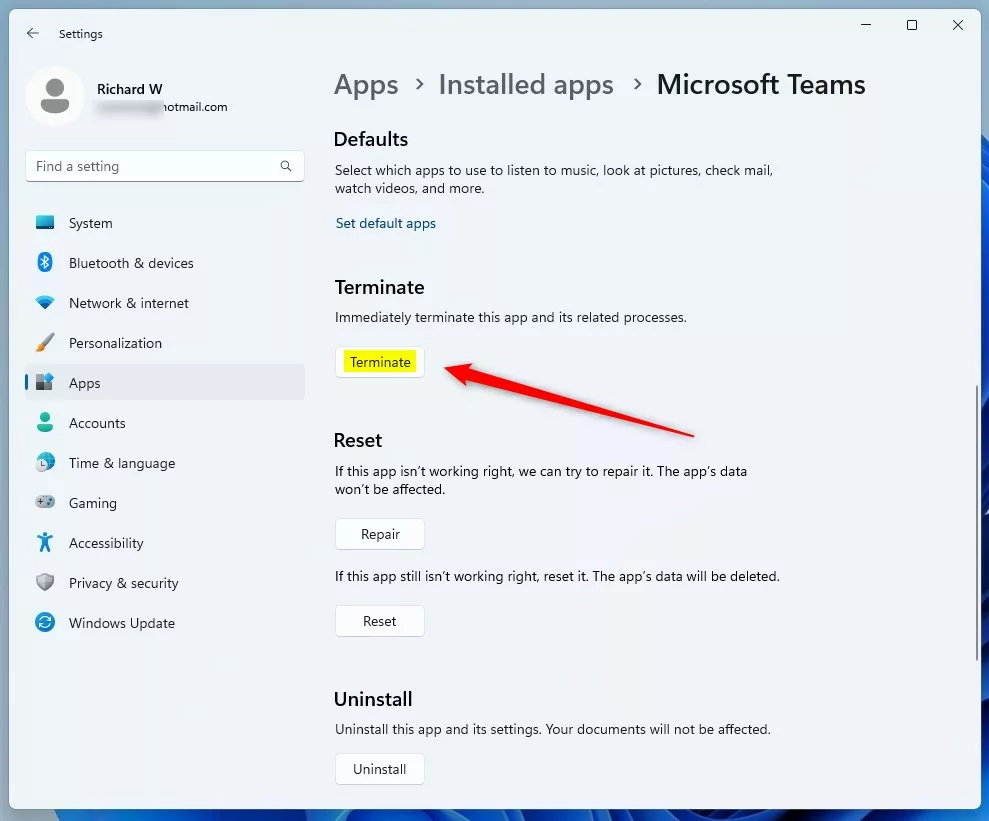Open System settings category
Image resolution: width=989 pixels, height=821 pixels.
(165, 223)
